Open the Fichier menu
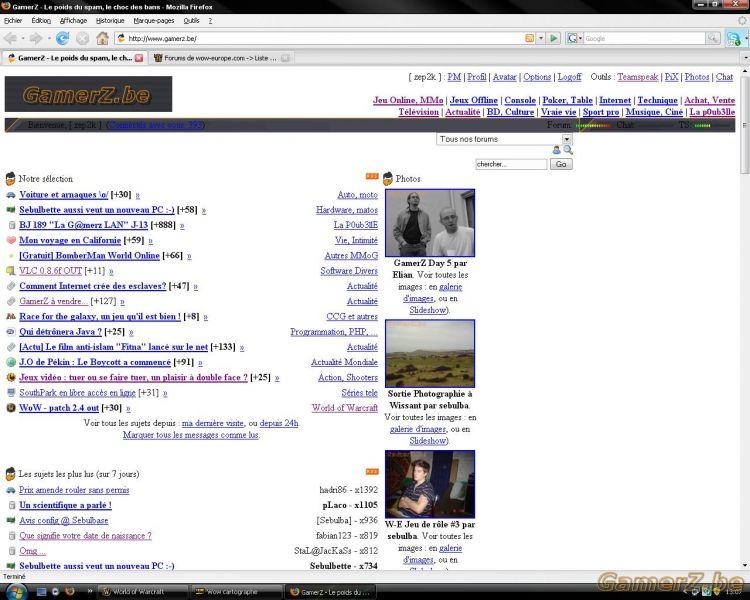 [x=13, y=21]
